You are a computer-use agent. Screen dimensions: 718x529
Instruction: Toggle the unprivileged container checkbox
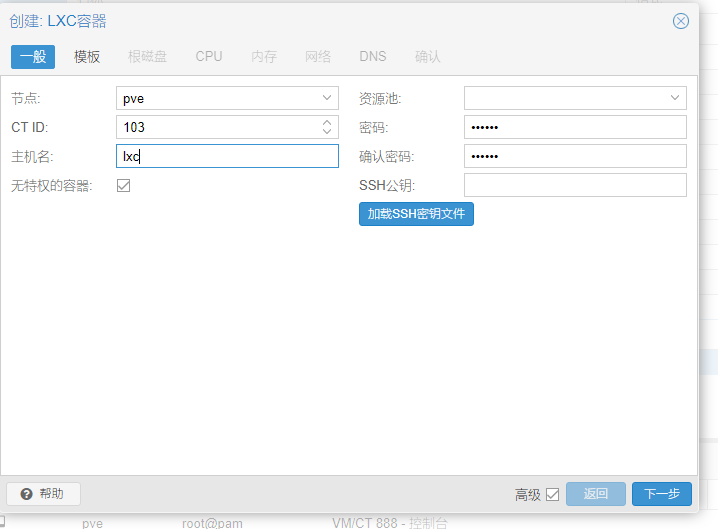124,185
